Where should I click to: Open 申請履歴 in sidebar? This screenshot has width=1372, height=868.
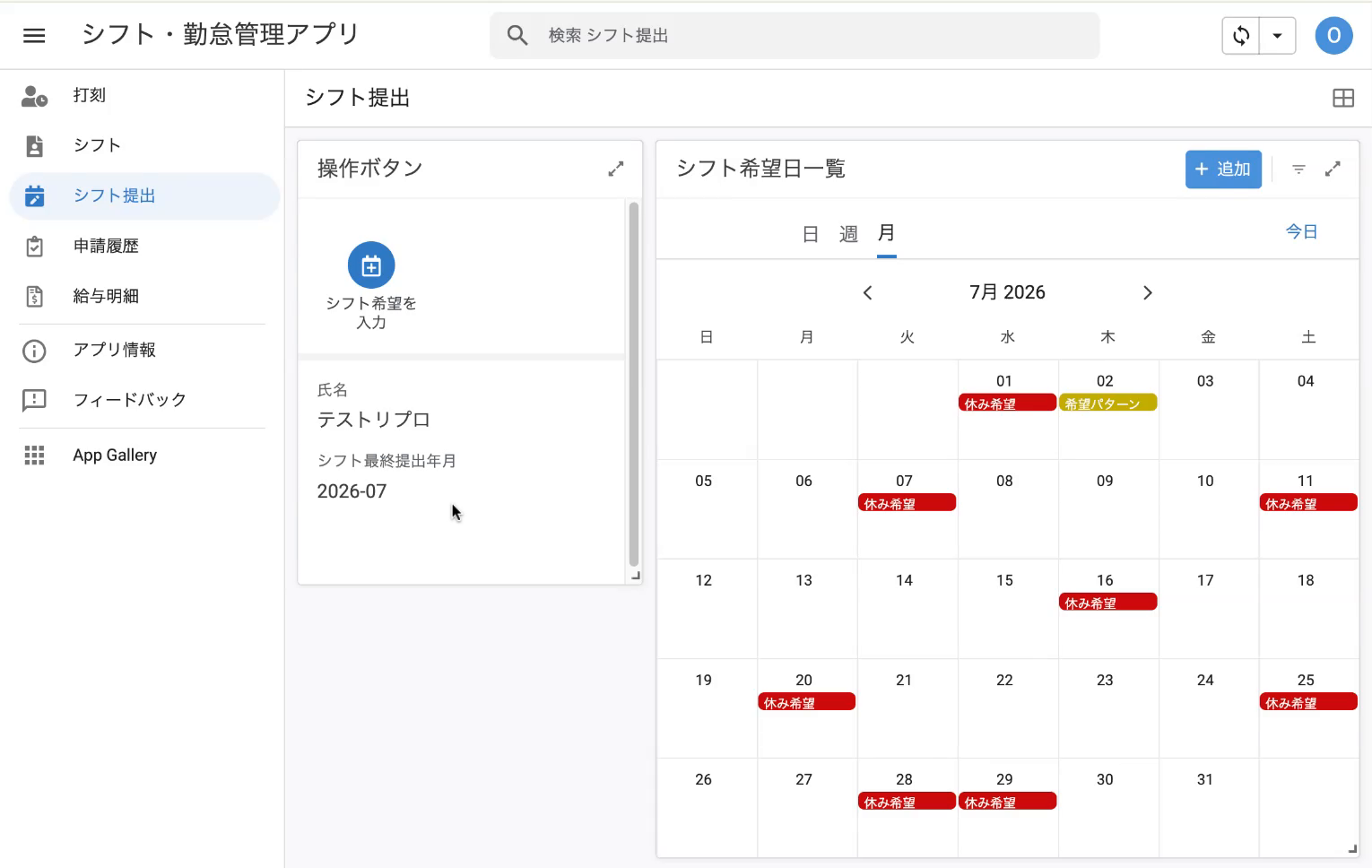click(144, 246)
